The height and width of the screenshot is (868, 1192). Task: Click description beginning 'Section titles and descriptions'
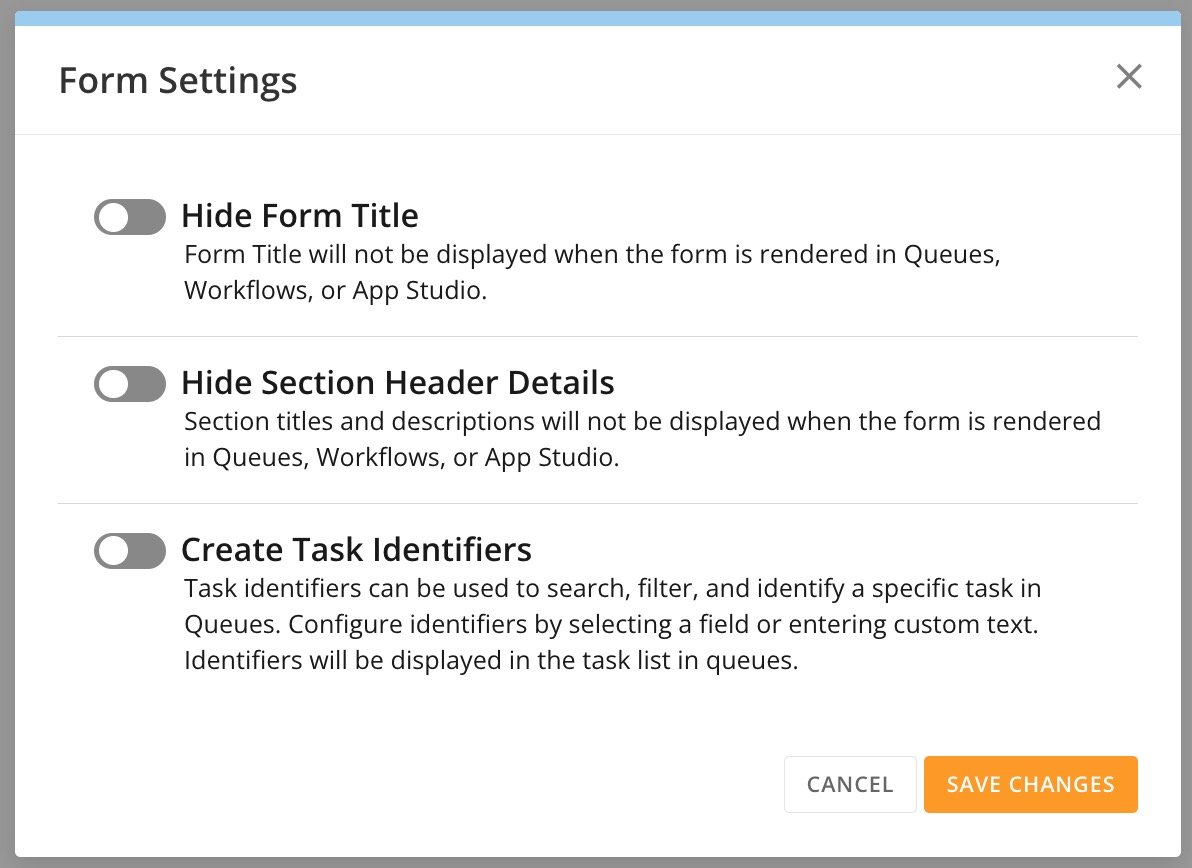[642, 440]
